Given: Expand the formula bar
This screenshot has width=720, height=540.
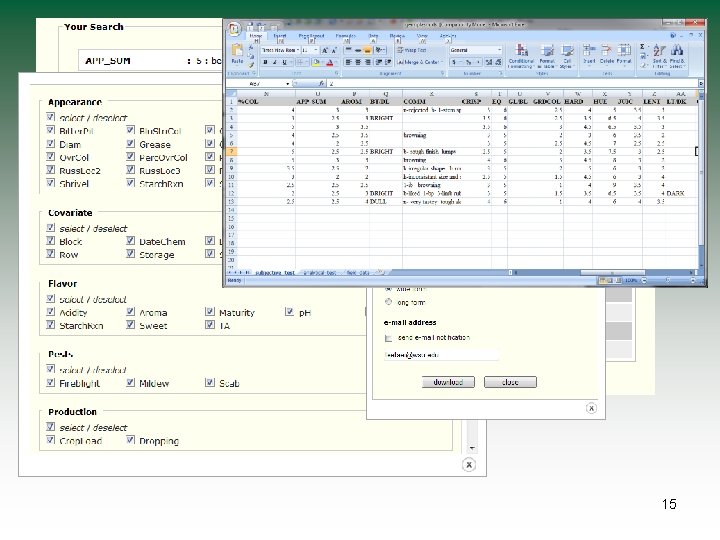Looking at the screenshot, I should click(701, 84).
